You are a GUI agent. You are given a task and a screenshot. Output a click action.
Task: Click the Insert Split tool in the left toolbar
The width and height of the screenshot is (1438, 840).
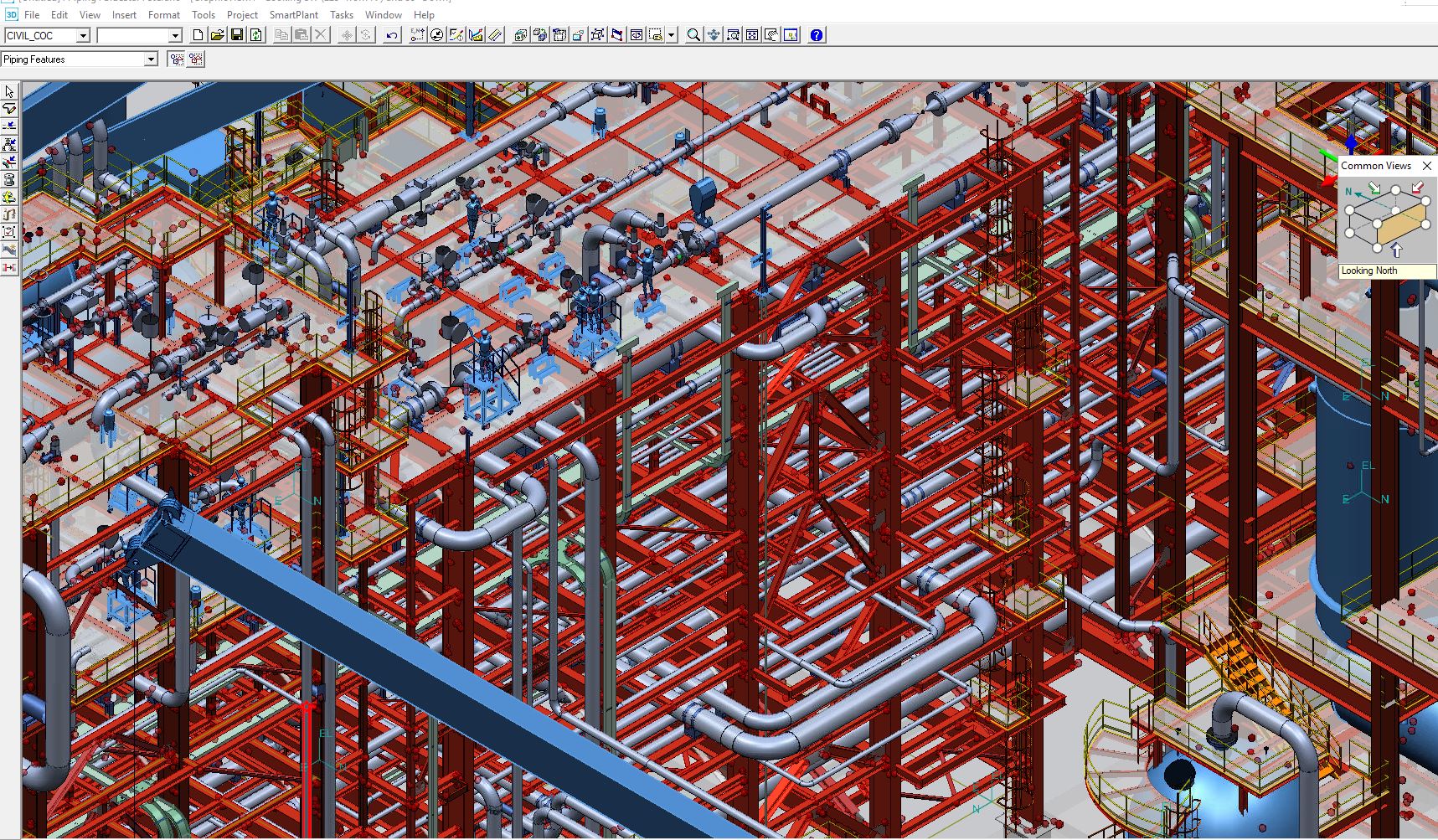[x=9, y=126]
